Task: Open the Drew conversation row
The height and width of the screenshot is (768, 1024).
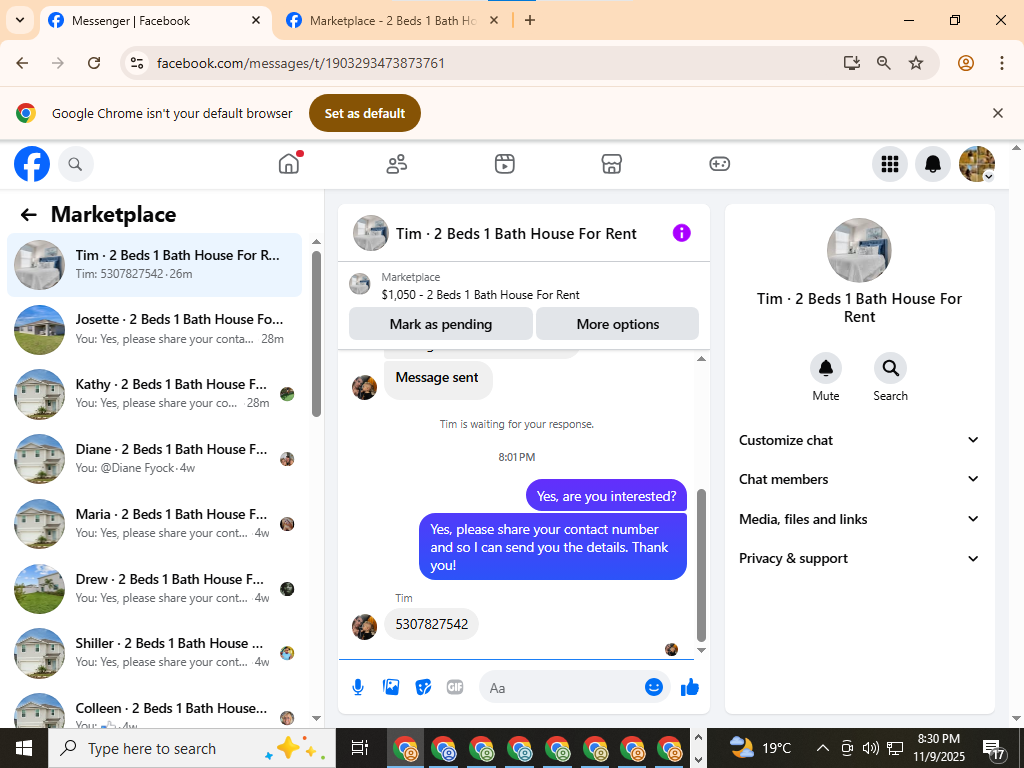Action: point(155,588)
